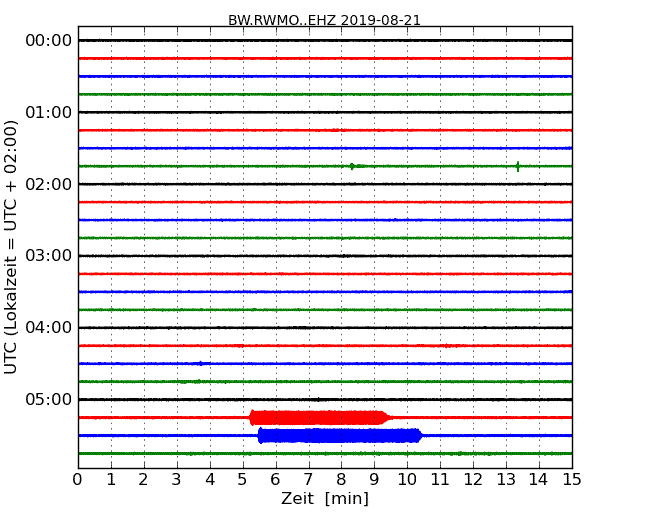Click the y-axis label UTC (Lokalzeit = UTC + 02:00)
Image resolution: width=650 pixels, height=520 pixels.
(11, 247)
